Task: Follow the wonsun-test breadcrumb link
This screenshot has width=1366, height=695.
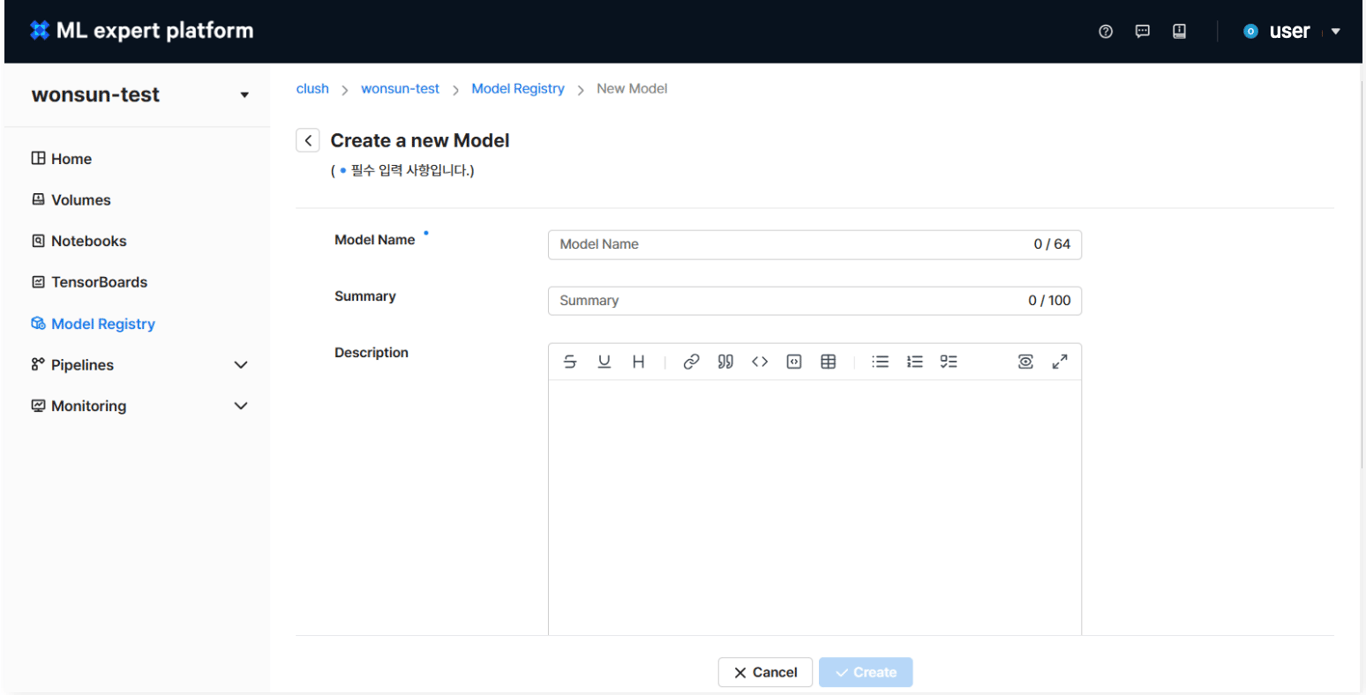Action: [400, 88]
